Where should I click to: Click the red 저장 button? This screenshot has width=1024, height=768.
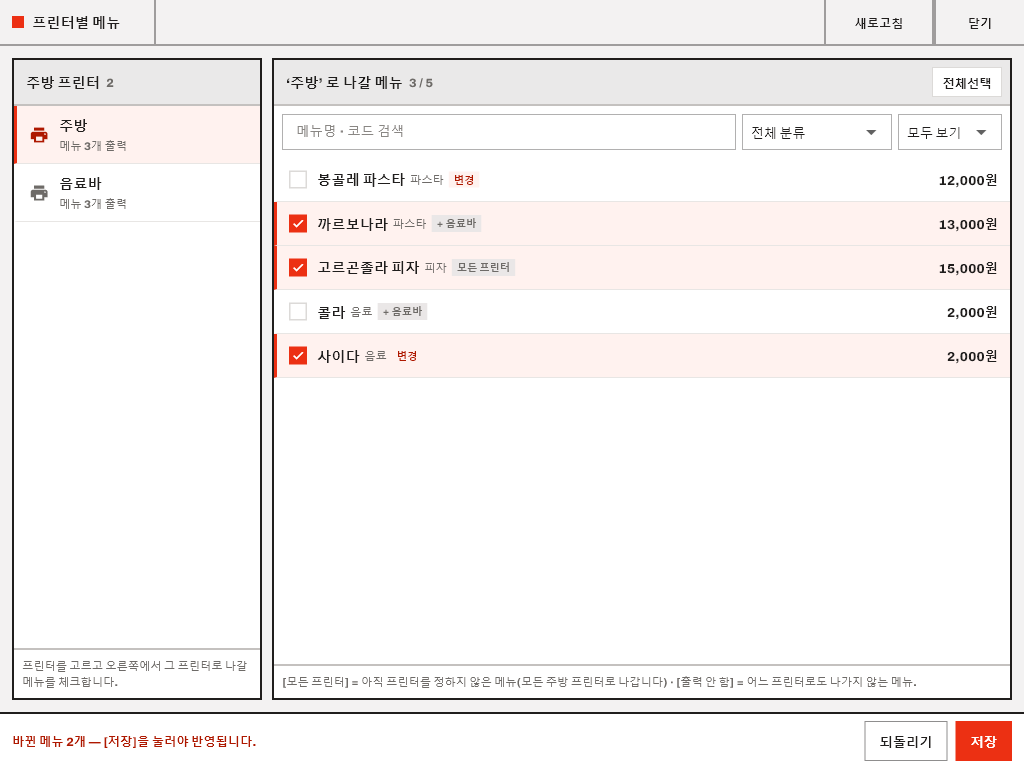click(x=983, y=741)
